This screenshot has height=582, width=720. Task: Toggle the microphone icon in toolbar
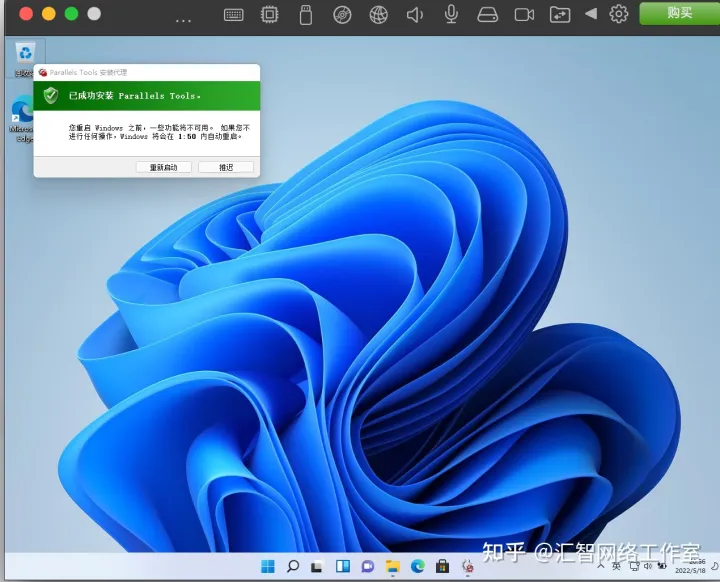451,15
